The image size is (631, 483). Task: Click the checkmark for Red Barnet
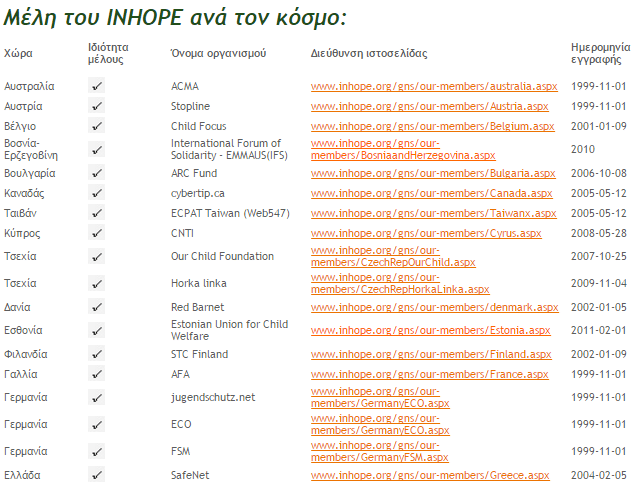[96, 307]
